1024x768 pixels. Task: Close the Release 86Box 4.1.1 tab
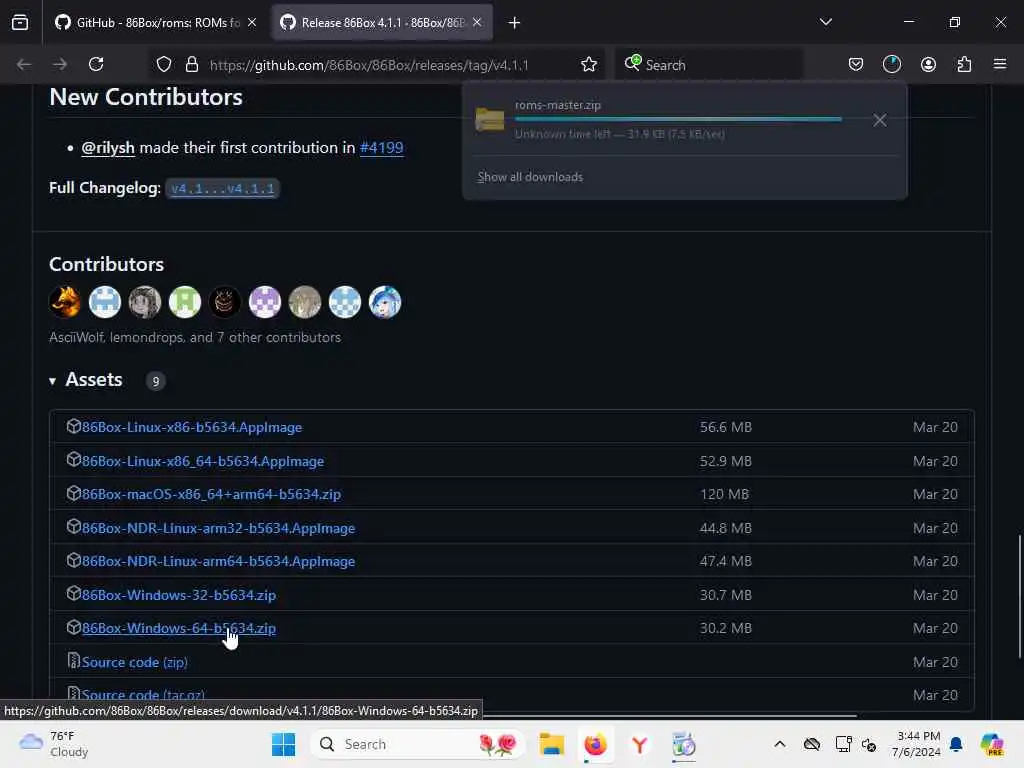[x=477, y=23]
